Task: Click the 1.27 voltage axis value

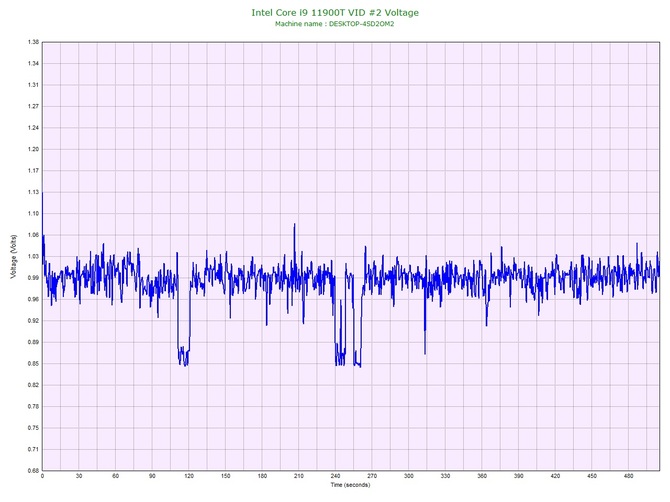Action: [33, 106]
